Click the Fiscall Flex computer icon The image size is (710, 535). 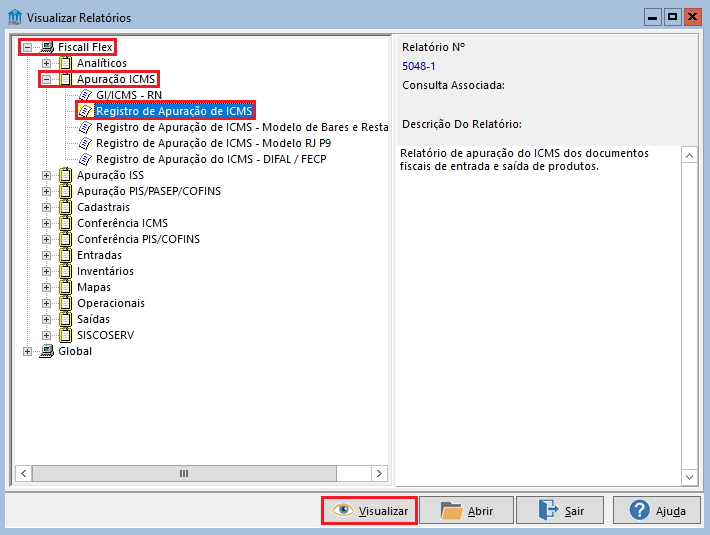[47, 47]
